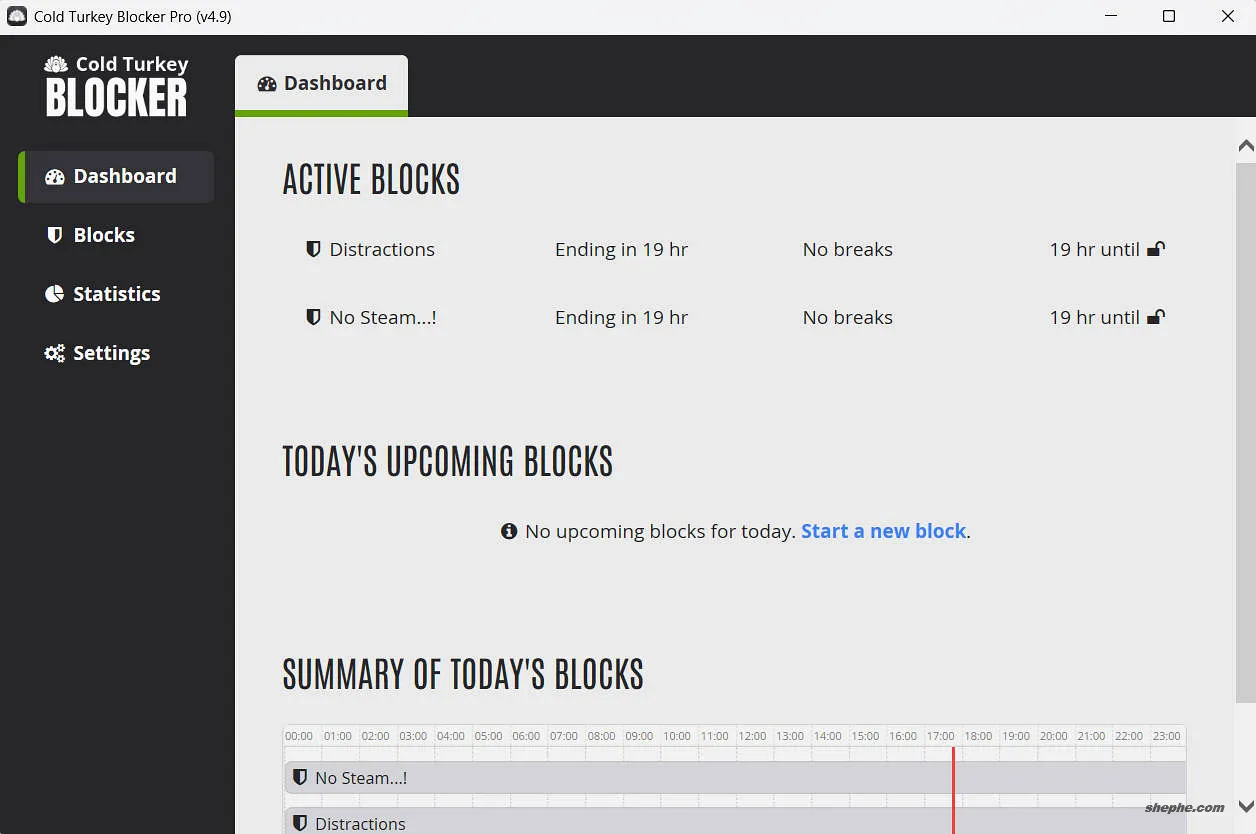This screenshot has width=1256, height=834.
Task: Click the unlock padlock icon for Distractions
Action: 1156,249
